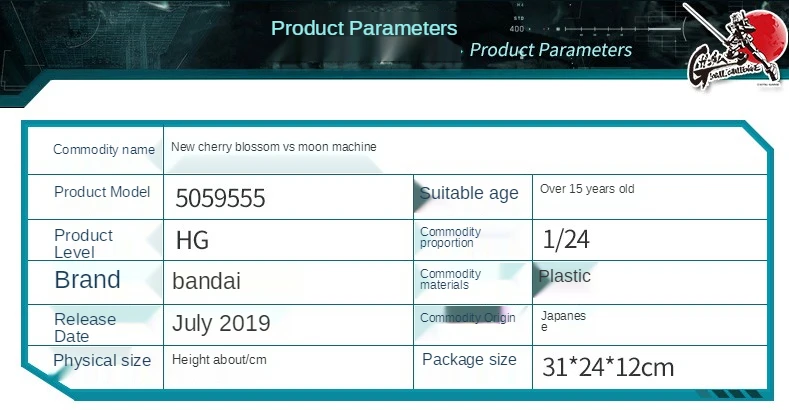Click the 'Product Level' label
The height and width of the screenshot is (410, 789).
pyautogui.click(x=84, y=243)
